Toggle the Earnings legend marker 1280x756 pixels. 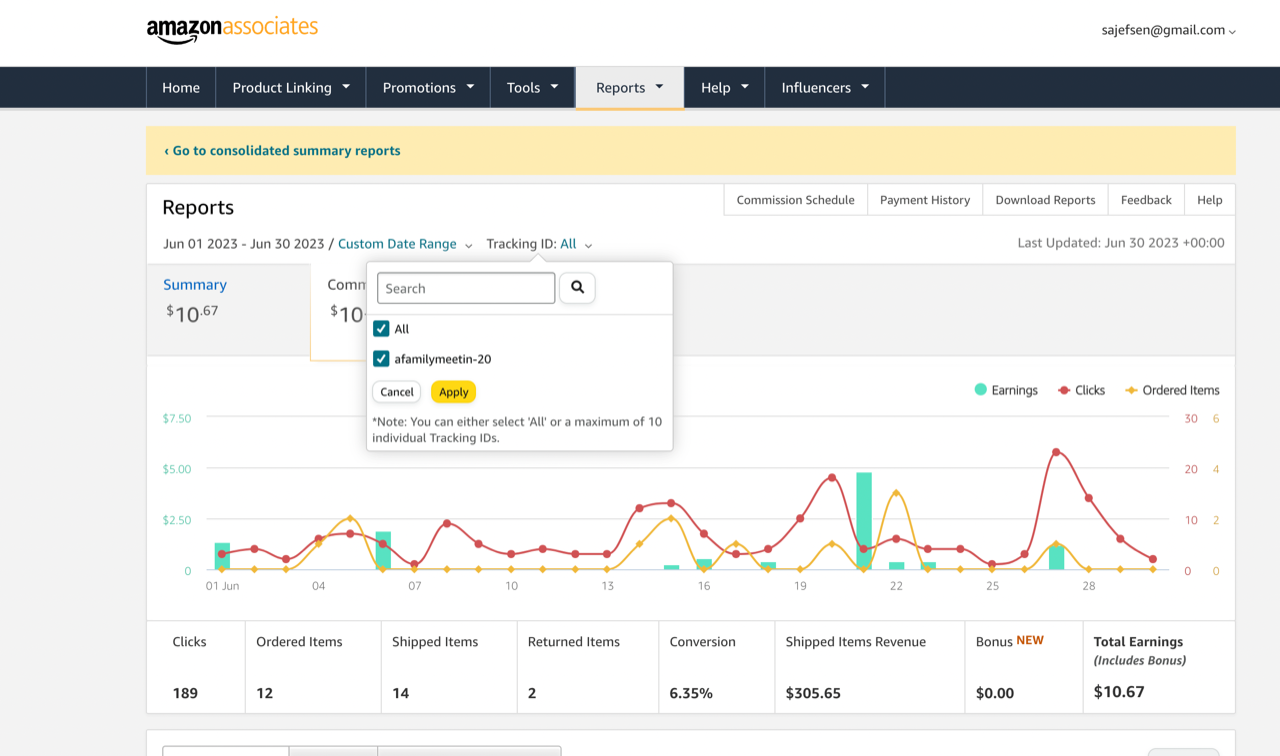point(981,390)
